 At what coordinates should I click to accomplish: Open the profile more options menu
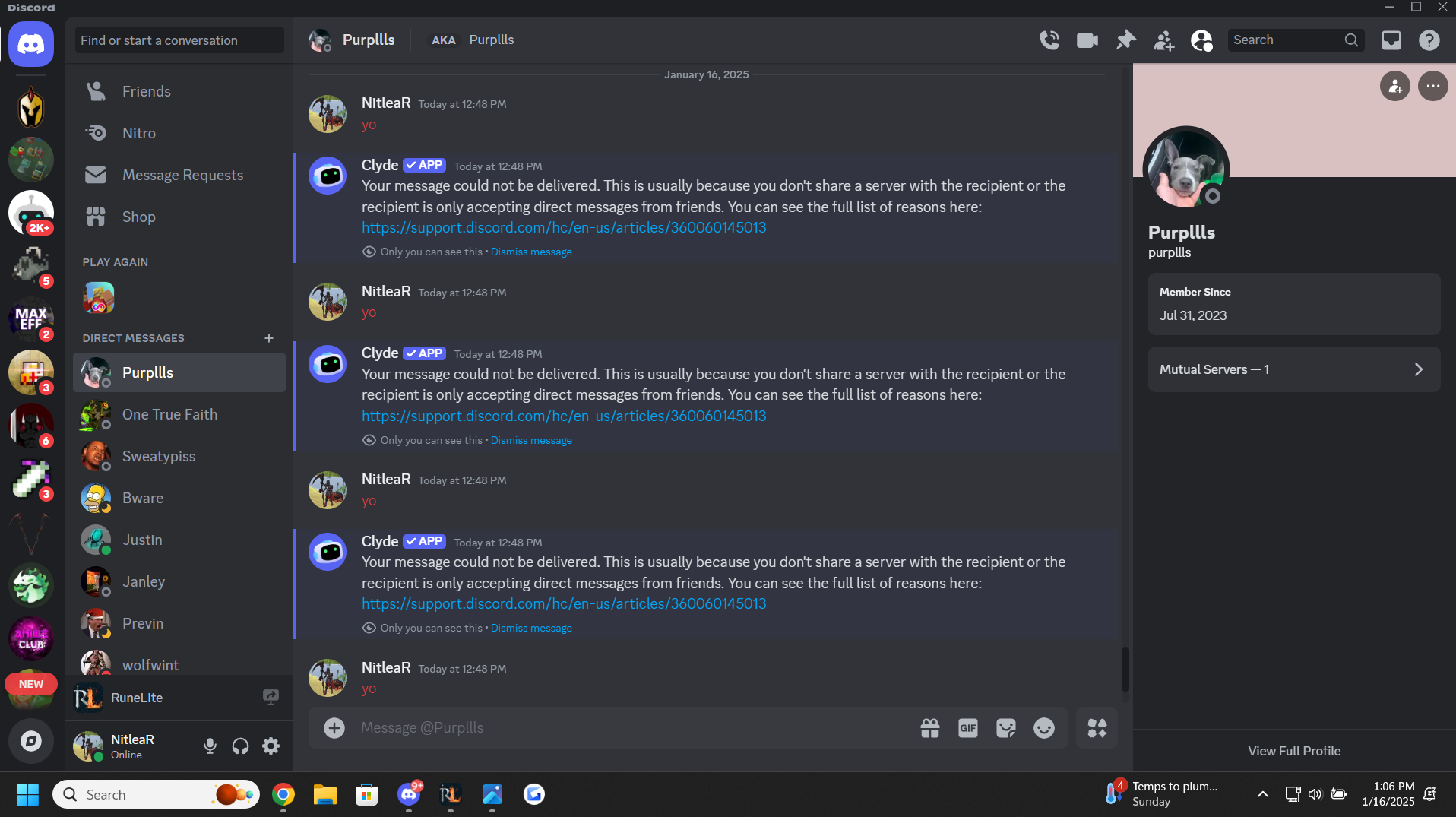click(1433, 86)
